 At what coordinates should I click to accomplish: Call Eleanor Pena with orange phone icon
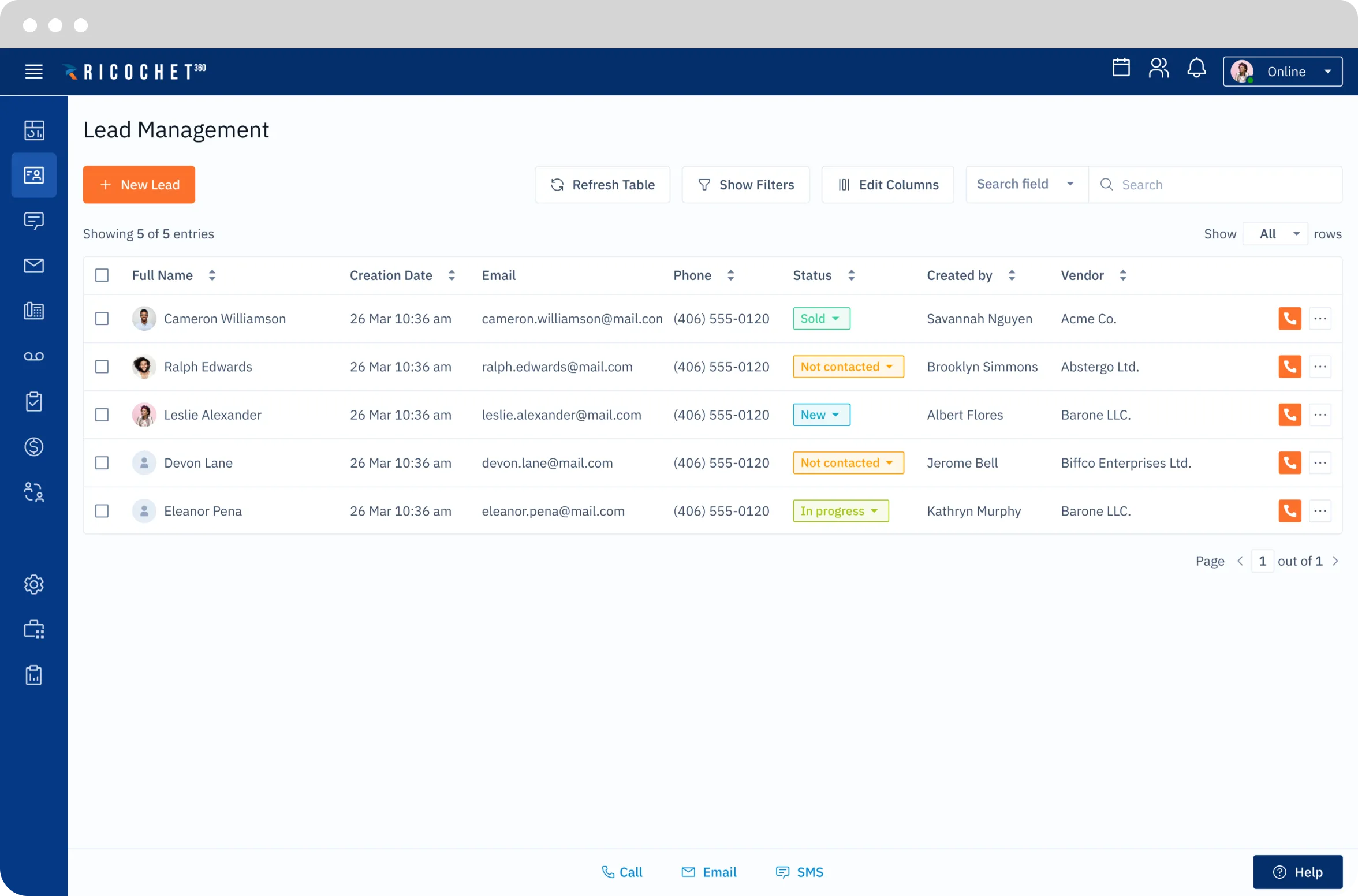tap(1289, 511)
